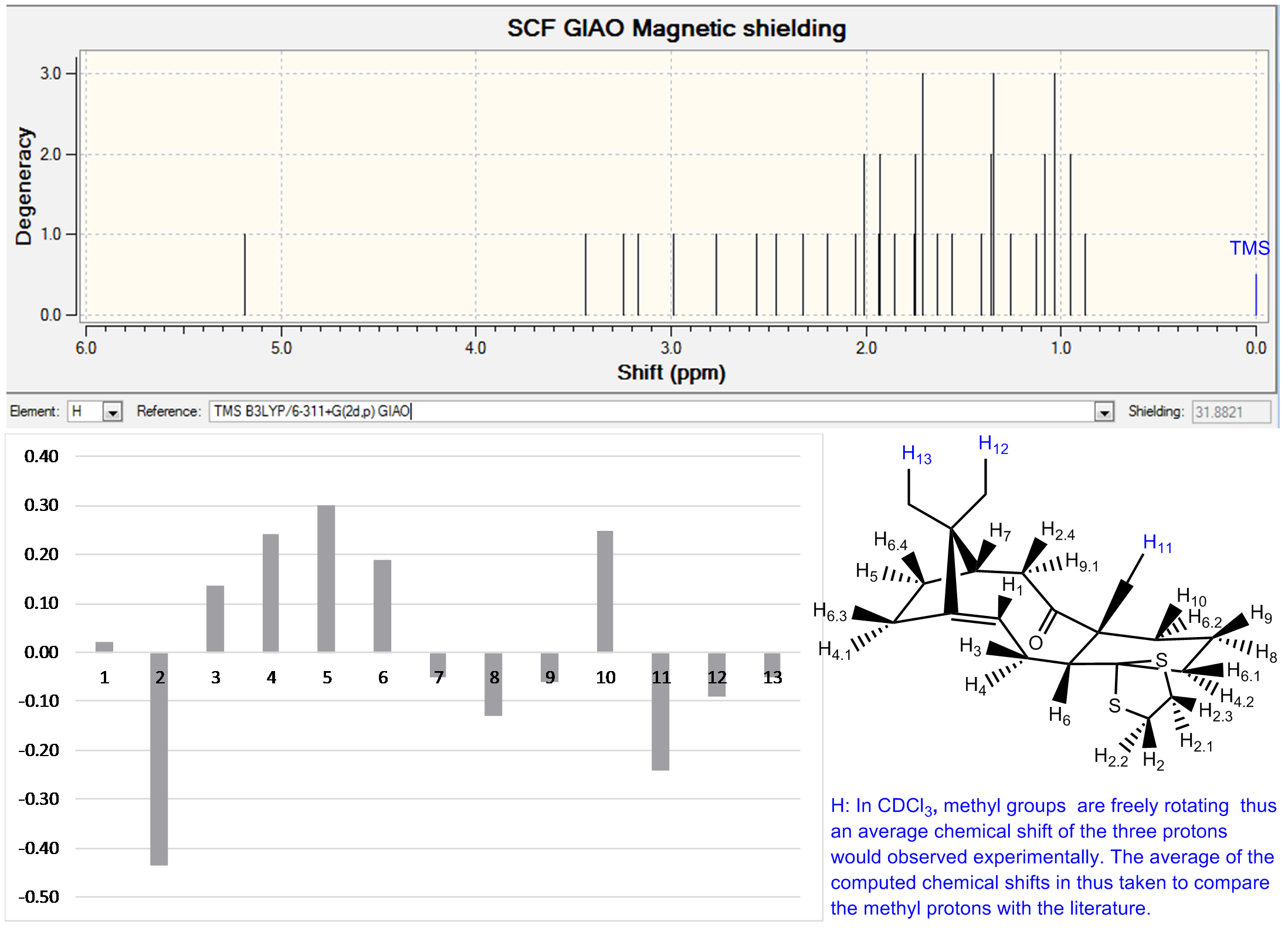Select the blue H11 label
This screenshot has width=1288, height=928.
pos(1157,543)
